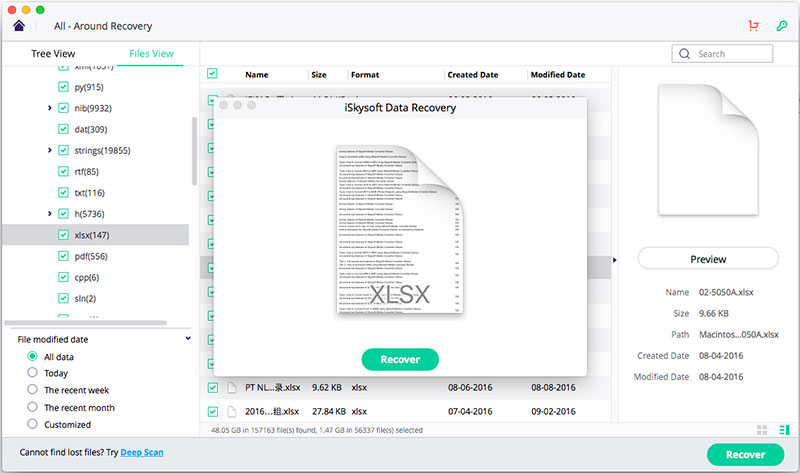This screenshot has height=473, width=800.
Task: Collapse the File modified date section
Action: pyautogui.click(x=188, y=339)
